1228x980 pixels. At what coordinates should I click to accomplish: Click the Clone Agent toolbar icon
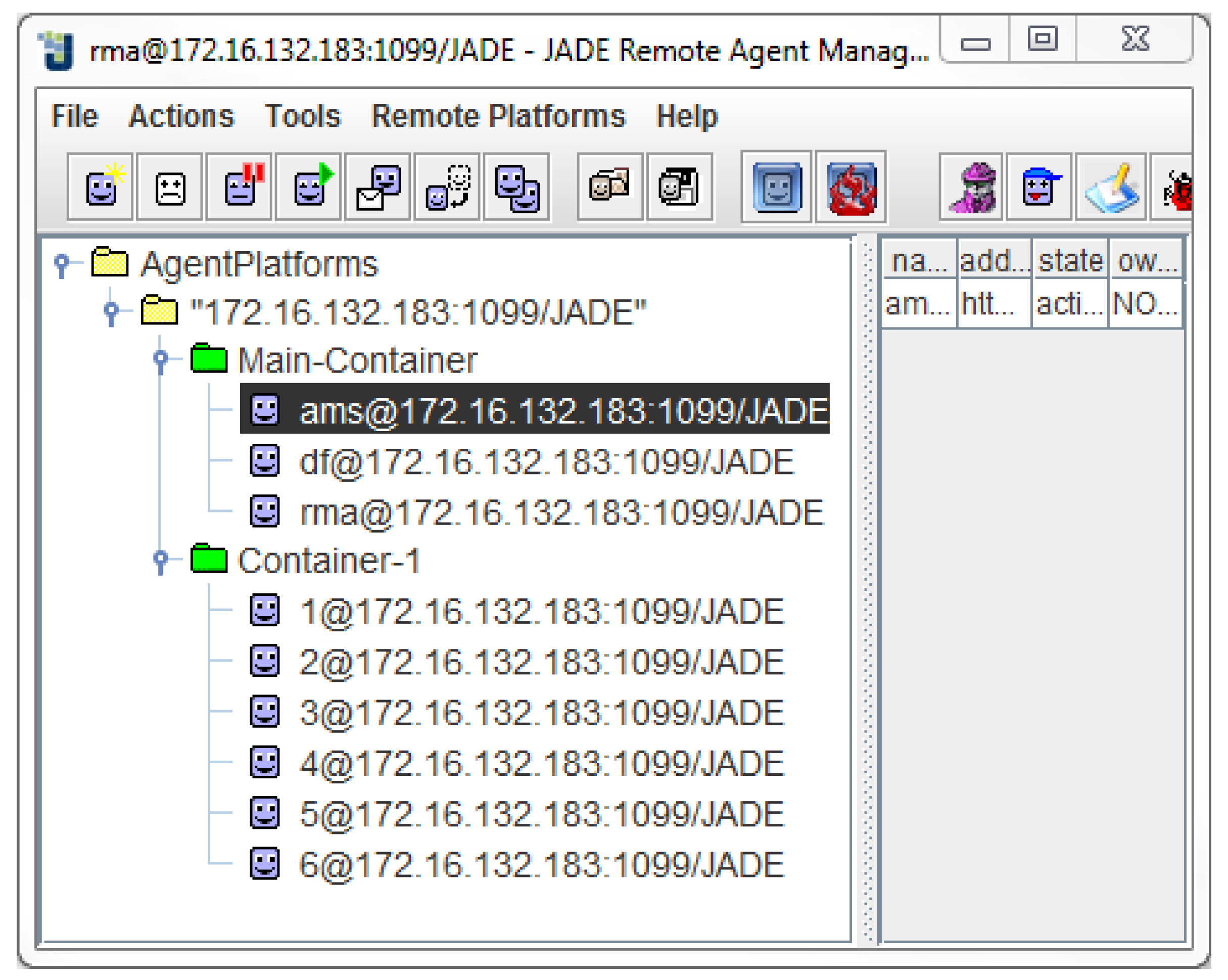(516, 187)
